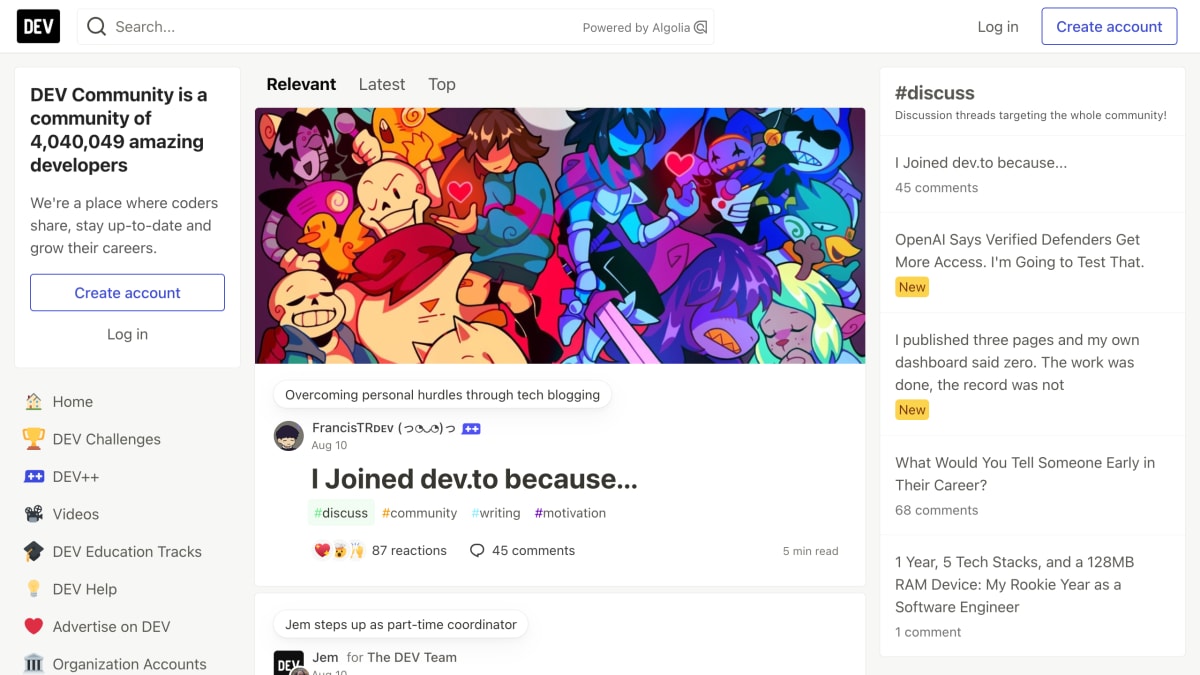This screenshot has height=675, width=1200.
Task: Switch to the Relevant feed tab
Action: (x=301, y=84)
